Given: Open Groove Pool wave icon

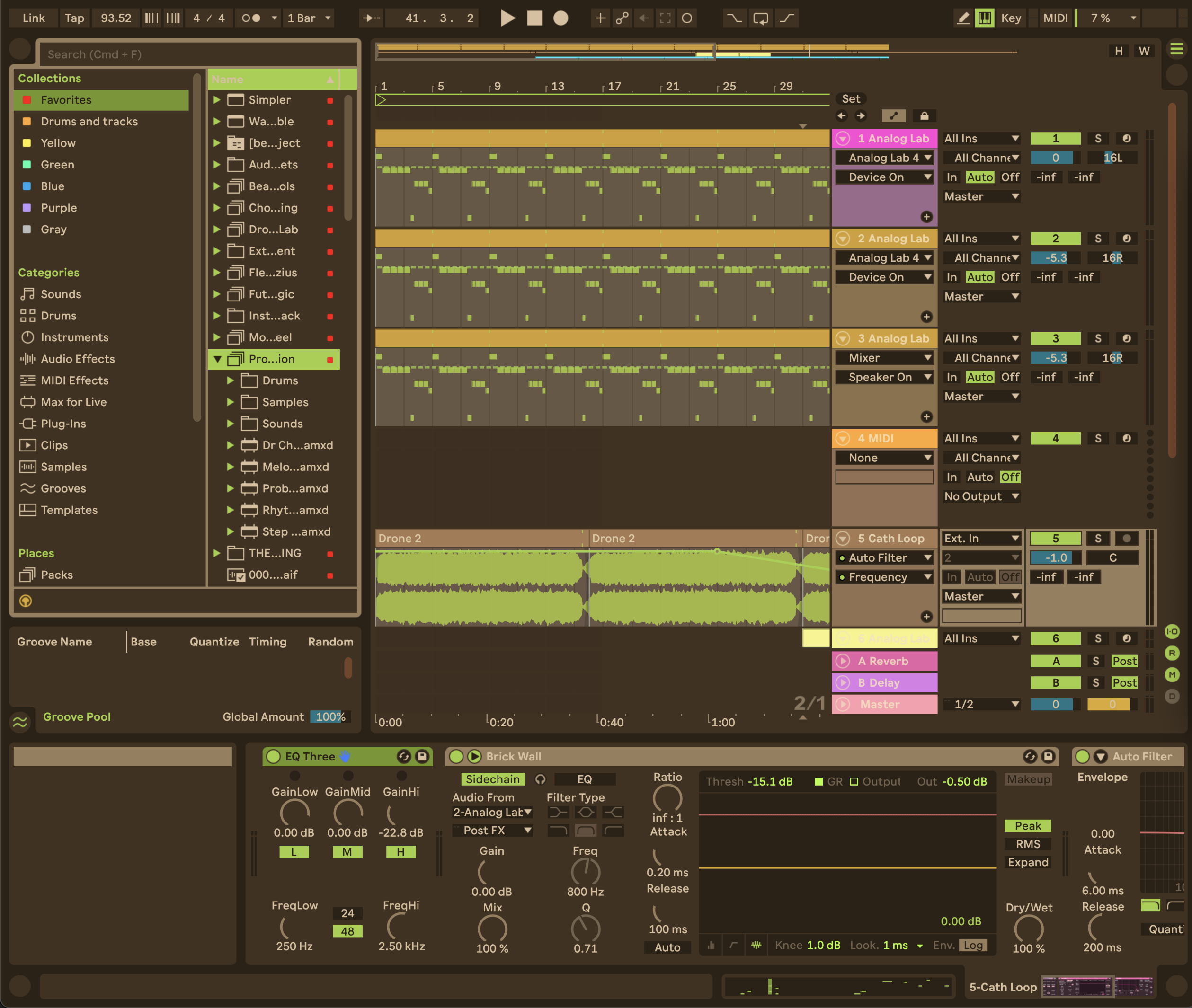Looking at the screenshot, I should click(20, 722).
